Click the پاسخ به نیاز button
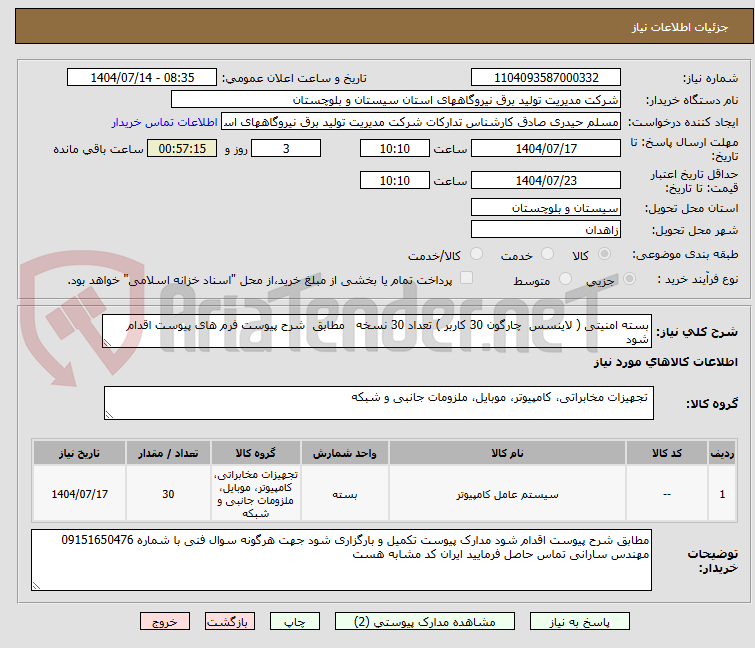This screenshot has width=755, height=648. [580, 622]
